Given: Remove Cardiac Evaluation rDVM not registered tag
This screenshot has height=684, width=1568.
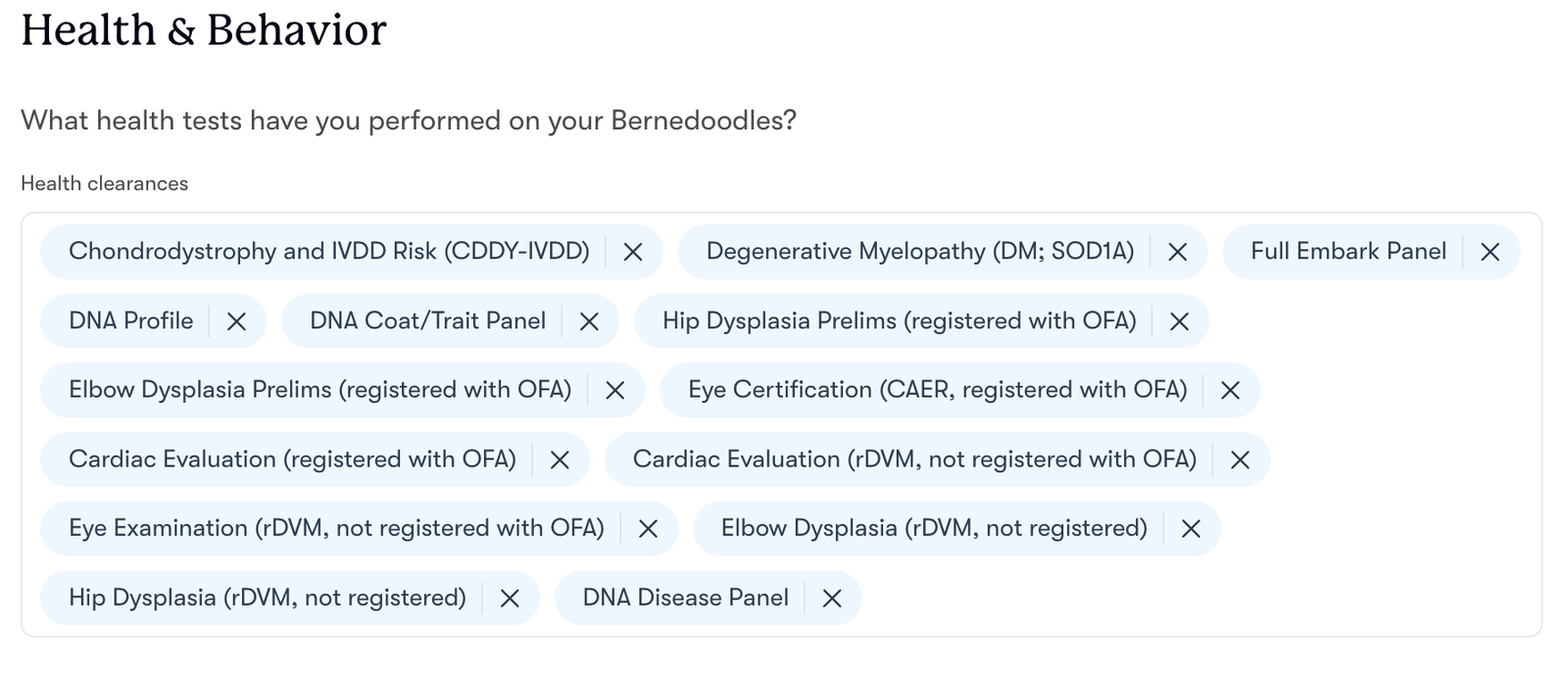Looking at the screenshot, I should point(1241,461).
